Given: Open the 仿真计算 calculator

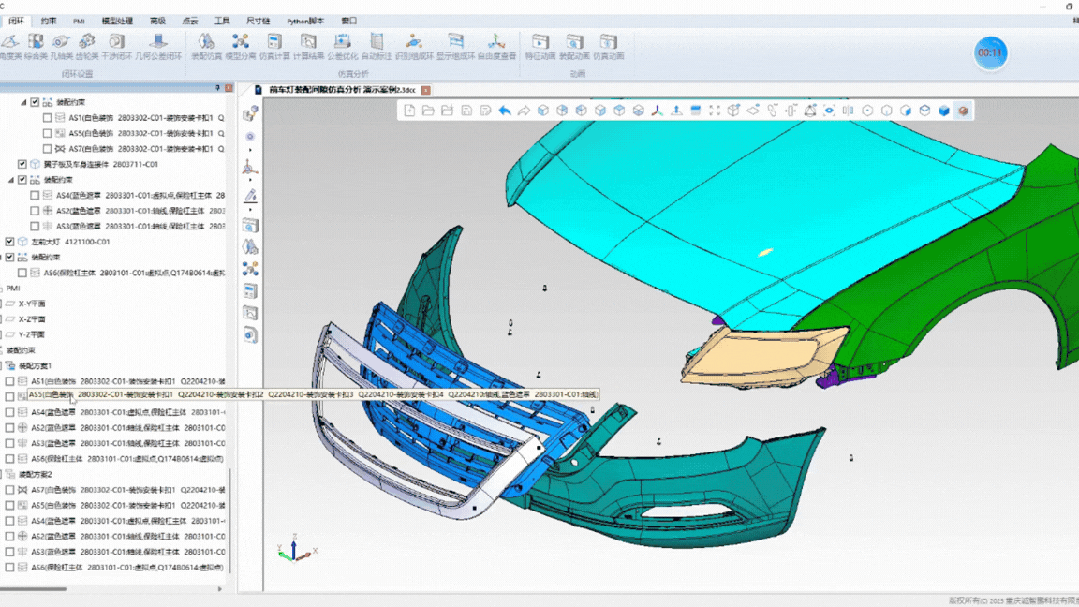Looking at the screenshot, I should (x=274, y=46).
